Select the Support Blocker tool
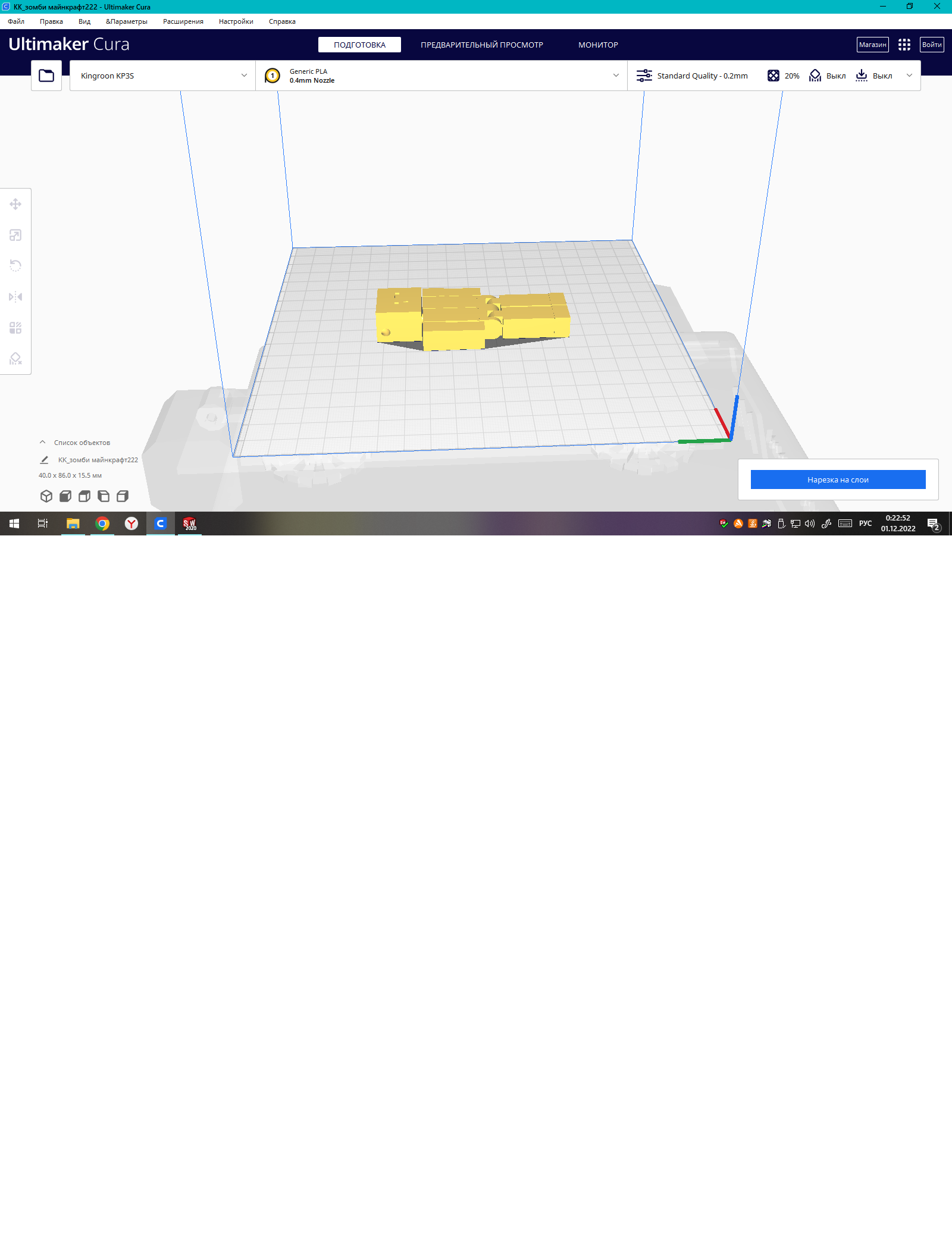 click(15, 359)
